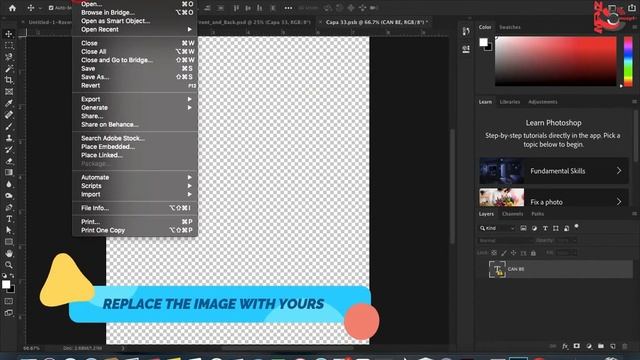Click the foreground color swatch in toolbar

click(6, 284)
